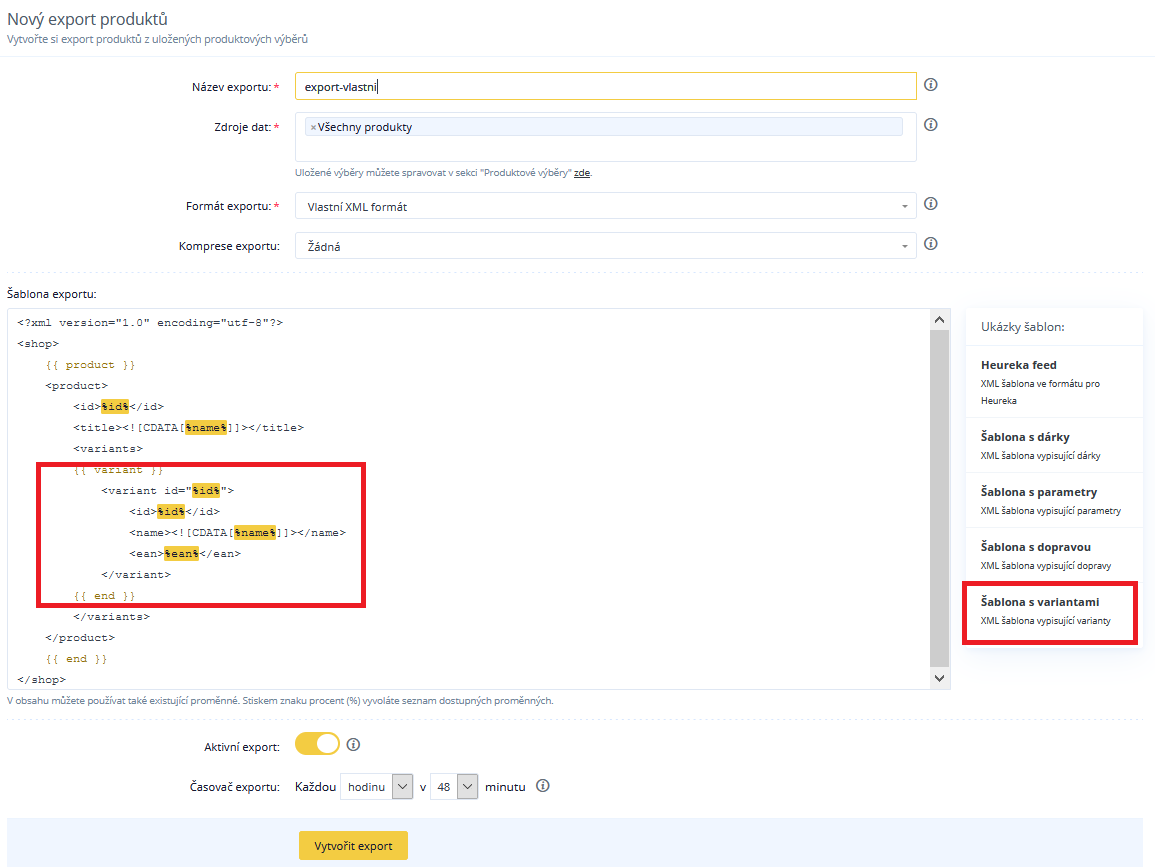This screenshot has width=1155, height=867.
Task: Expand the Komprese exportu dropdown
Action: pos(605,246)
